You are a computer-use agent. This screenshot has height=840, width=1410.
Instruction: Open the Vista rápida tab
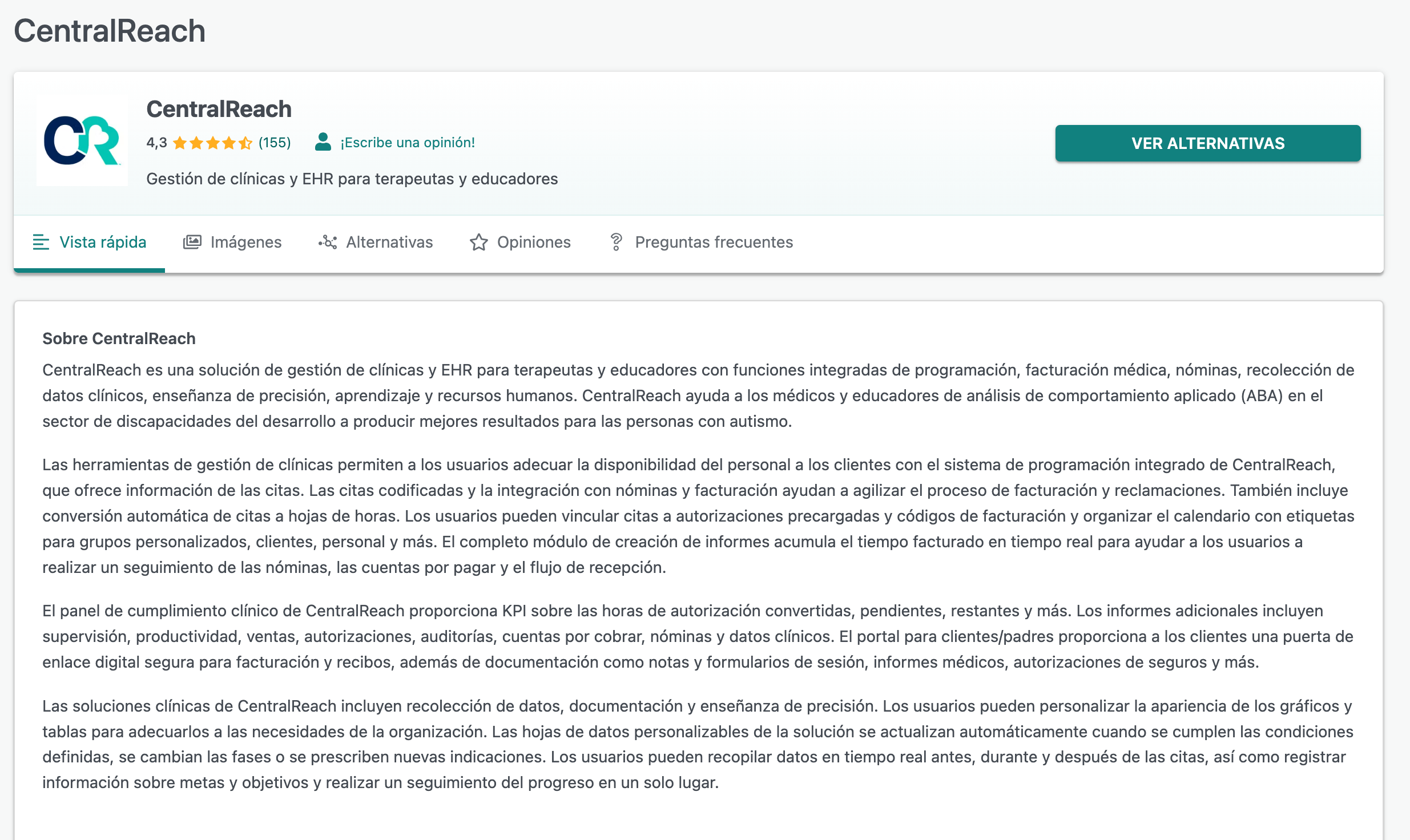click(x=103, y=242)
